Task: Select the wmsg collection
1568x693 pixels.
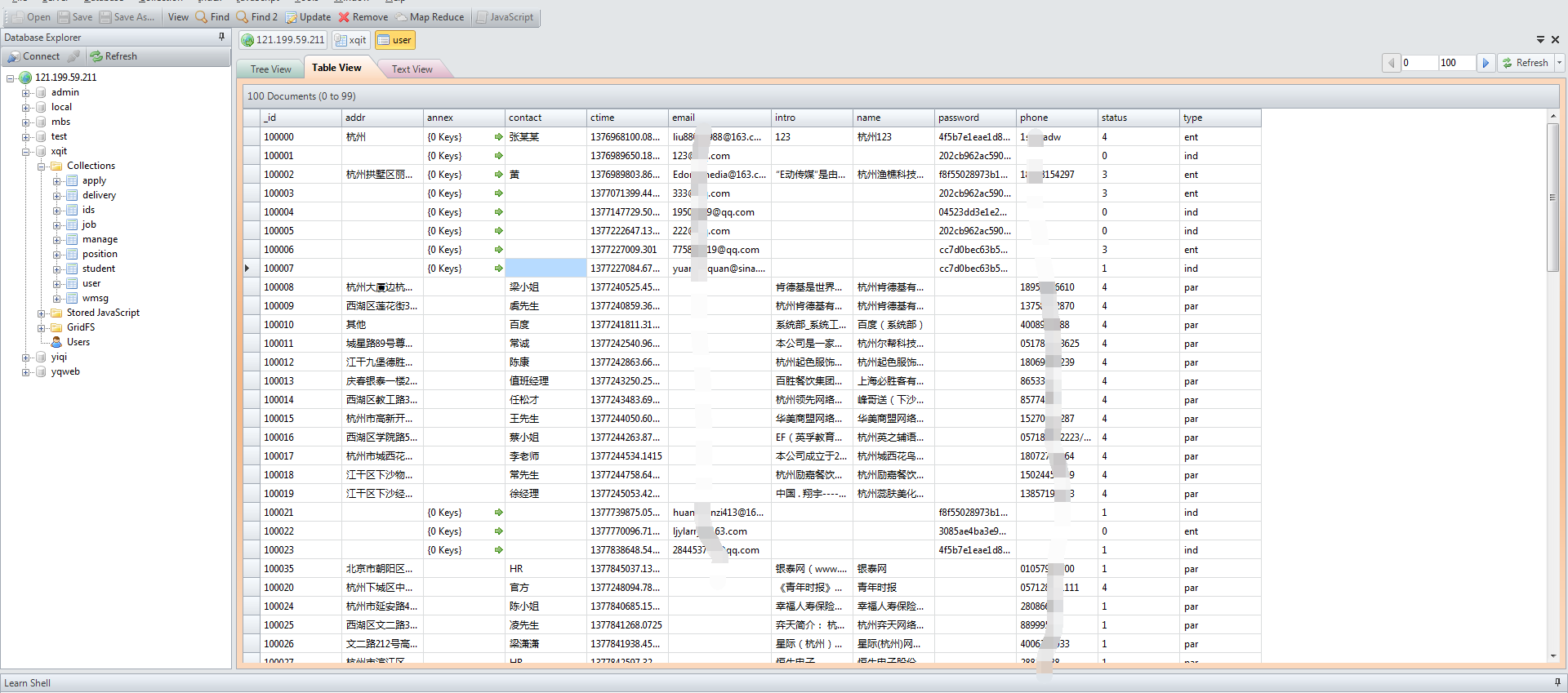Action: click(x=95, y=298)
